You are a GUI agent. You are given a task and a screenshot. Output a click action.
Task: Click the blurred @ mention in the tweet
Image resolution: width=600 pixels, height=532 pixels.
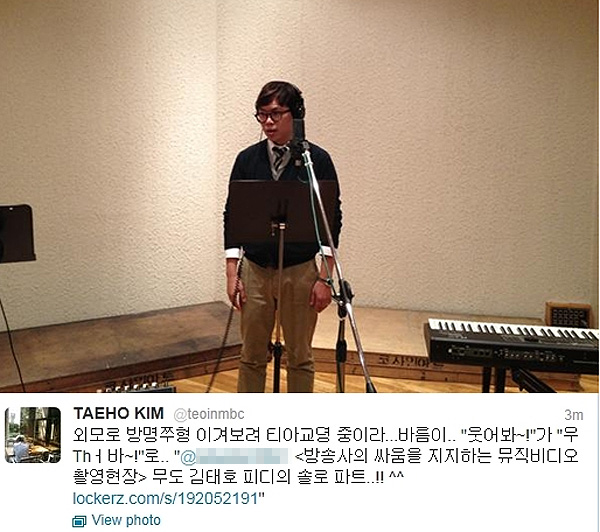[x=234, y=457]
